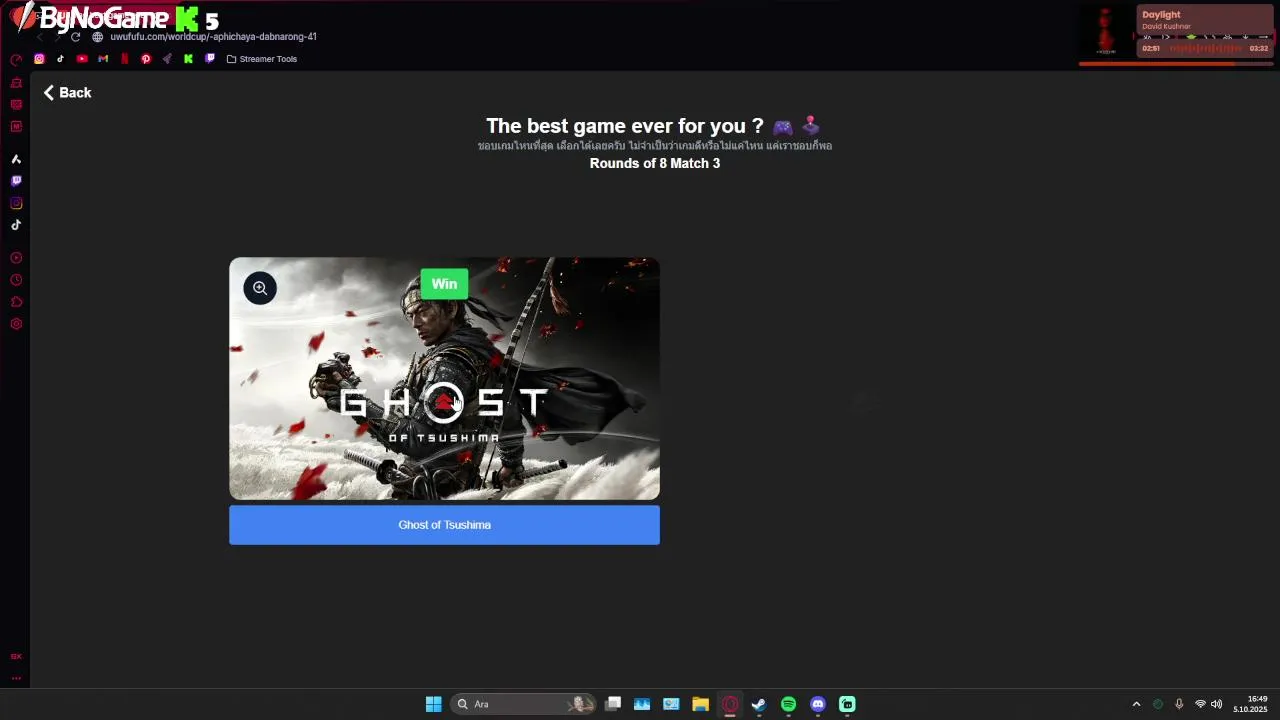
Task: Click the green Win badge
Action: 444,284
